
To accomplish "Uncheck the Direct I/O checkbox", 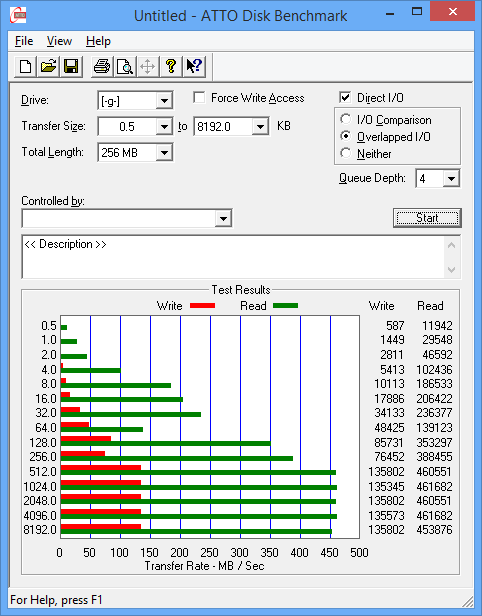I will tap(345, 97).
